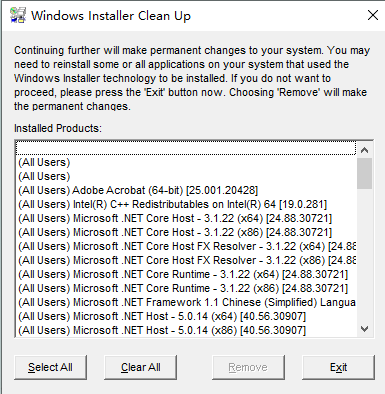Screen dimensions: 385x394
Task: Close the Windows Installer Clean Up dialog
Action: click(373, 15)
